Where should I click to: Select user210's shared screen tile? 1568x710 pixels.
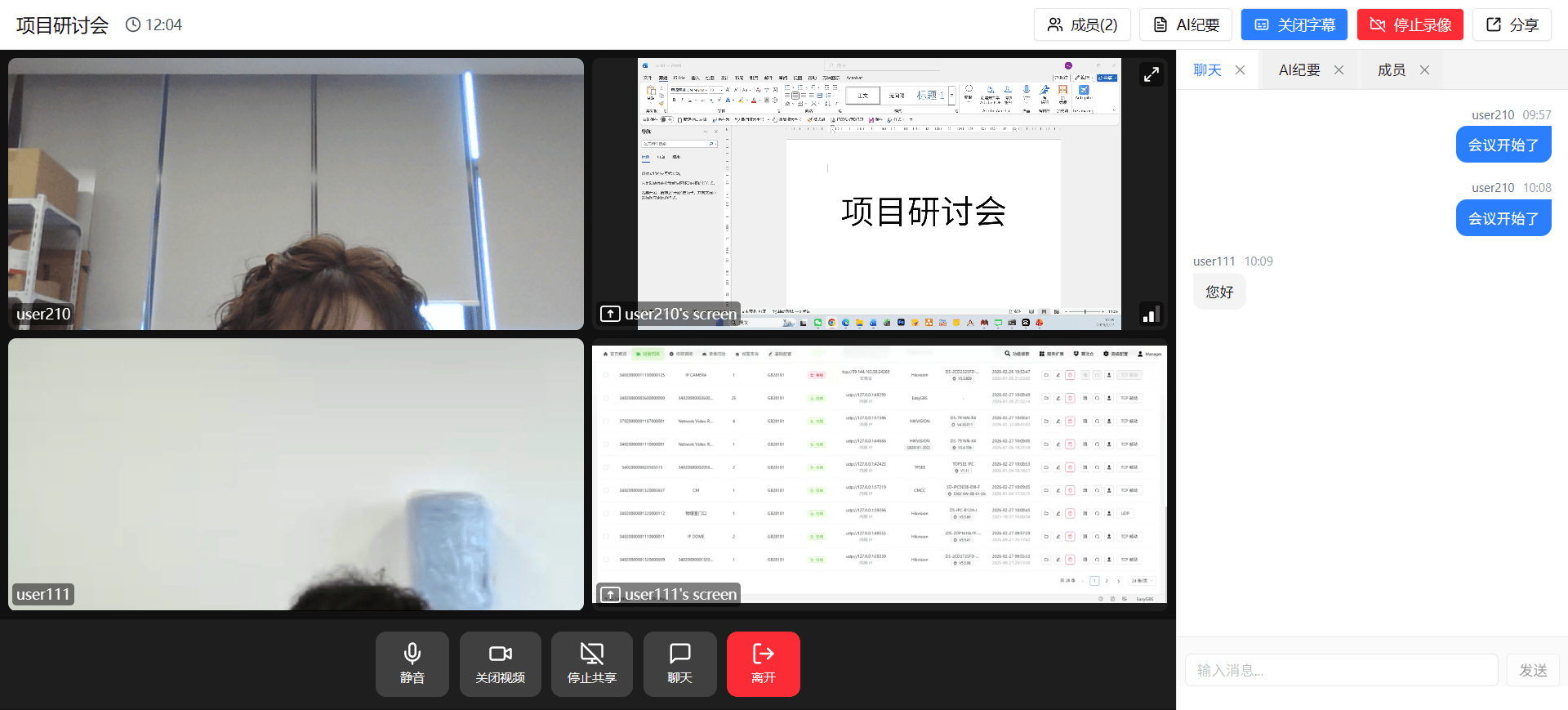click(880, 194)
